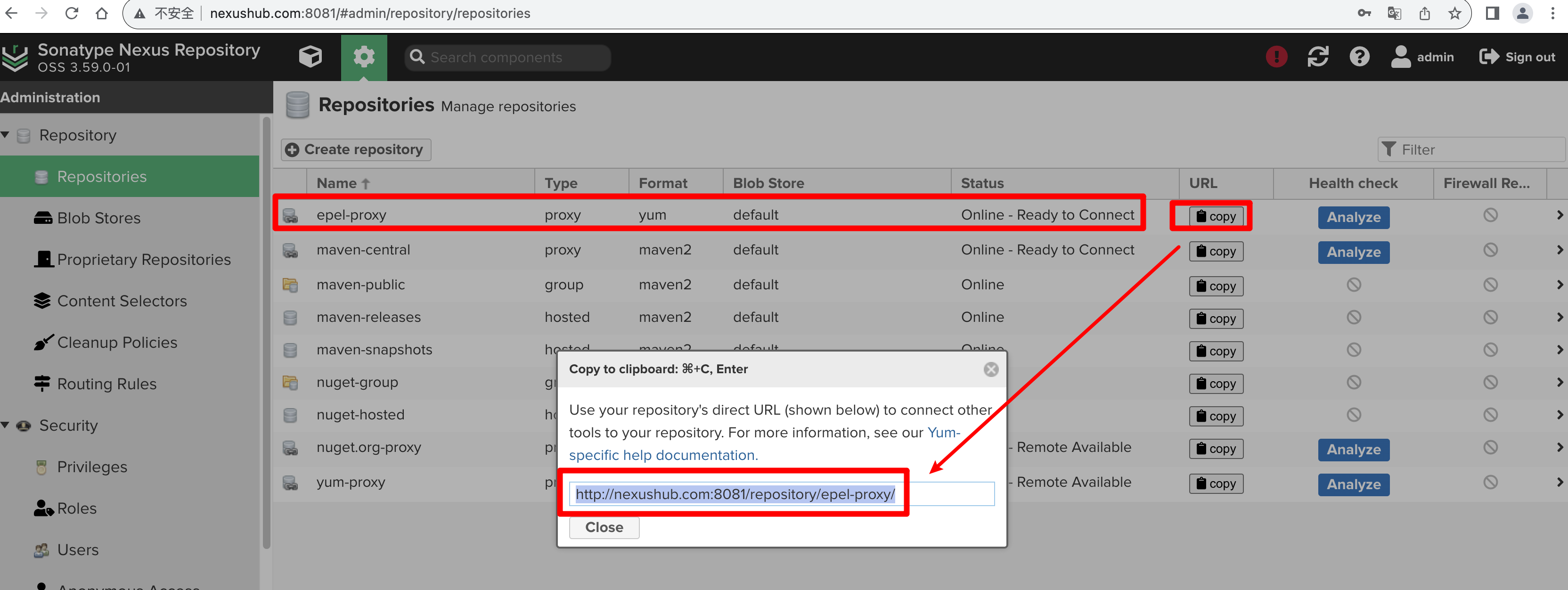
Task: Copy URL of epel-proxy repository
Action: (x=1216, y=216)
